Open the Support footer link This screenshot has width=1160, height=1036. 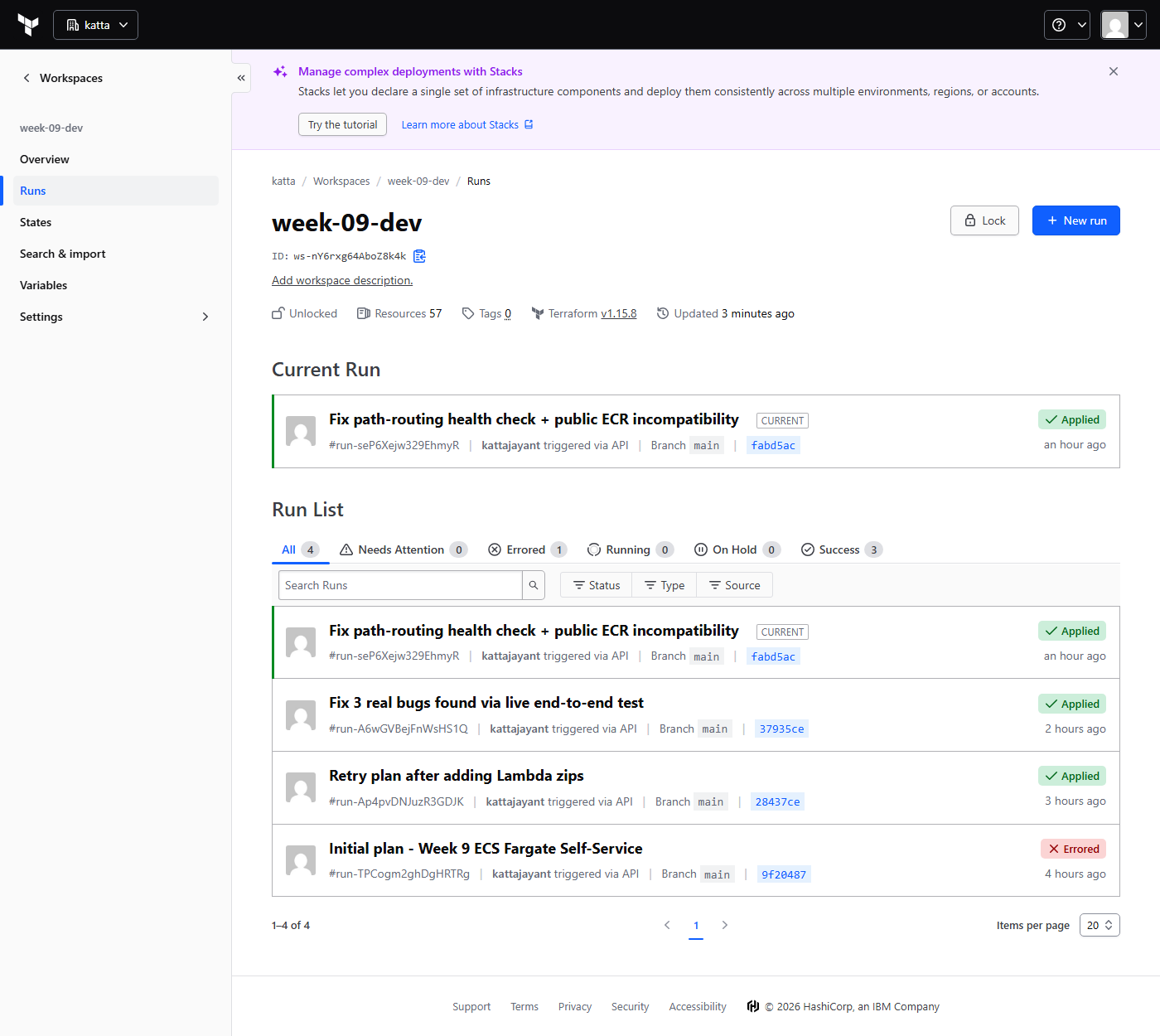(471, 1007)
